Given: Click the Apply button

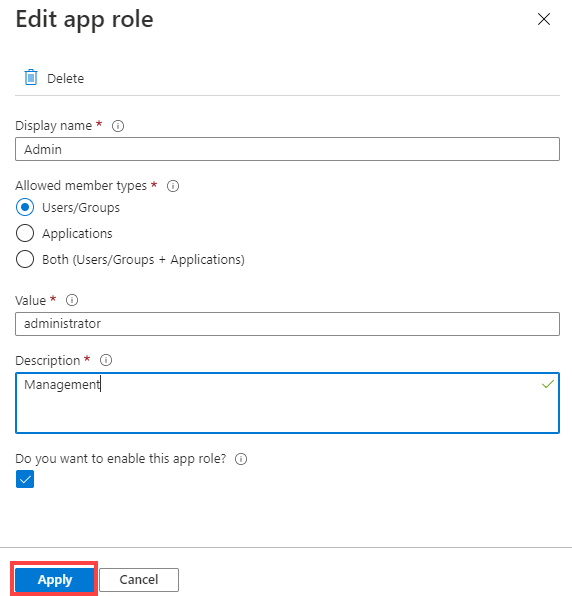Looking at the screenshot, I should tap(55, 579).
